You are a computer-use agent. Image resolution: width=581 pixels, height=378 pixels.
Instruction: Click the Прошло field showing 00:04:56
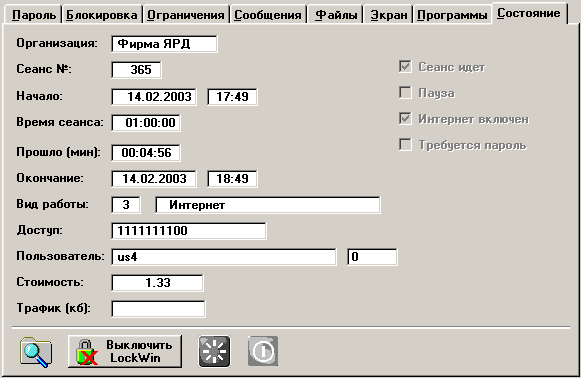[146, 153]
